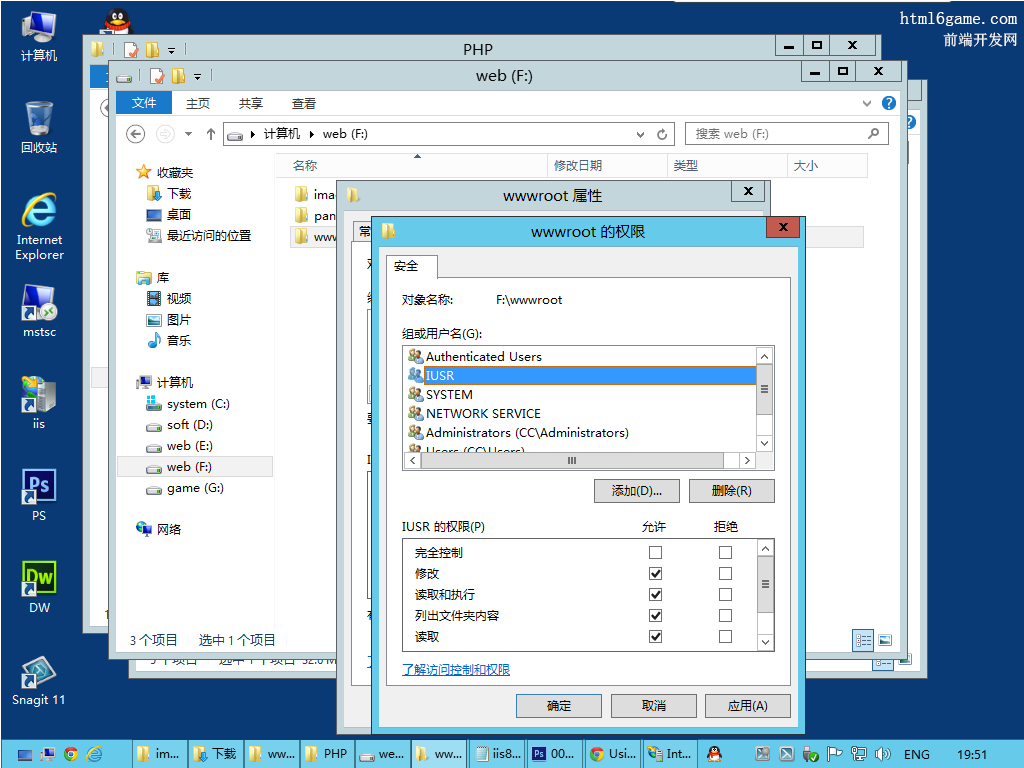Image resolution: width=1024 pixels, height=768 pixels.
Task: Open the 文件 (File) ribbon tab
Action: click(144, 103)
